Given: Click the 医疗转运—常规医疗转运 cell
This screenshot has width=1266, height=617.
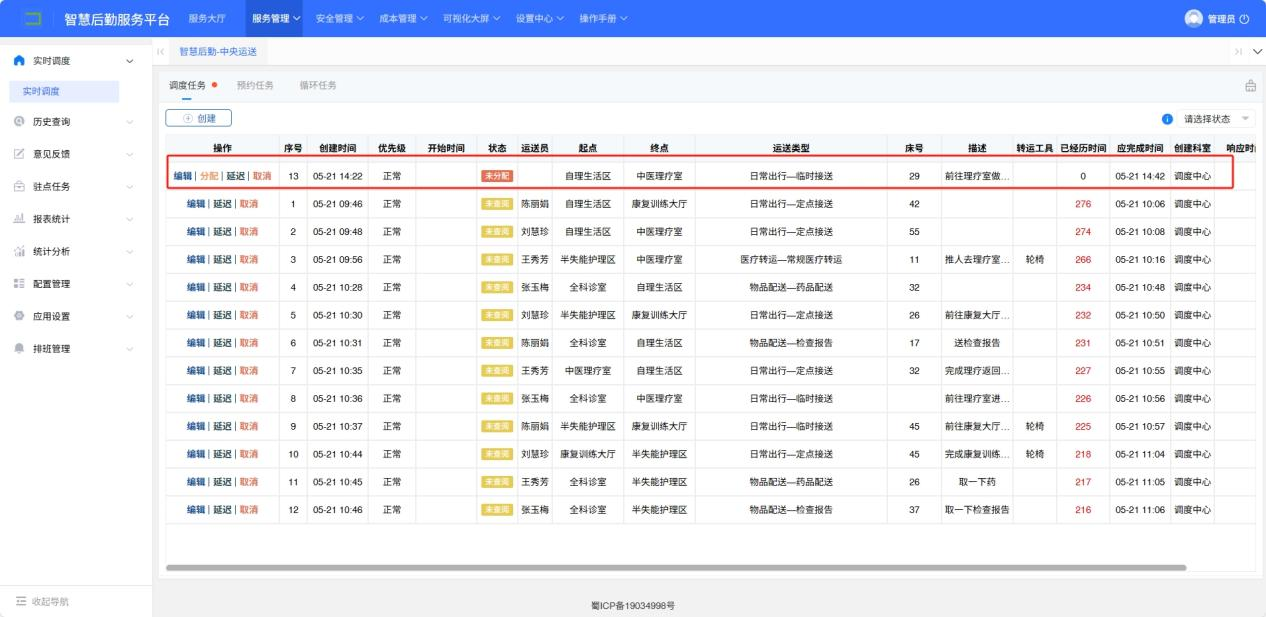Looking at the screenshot, I should (791, 260).
